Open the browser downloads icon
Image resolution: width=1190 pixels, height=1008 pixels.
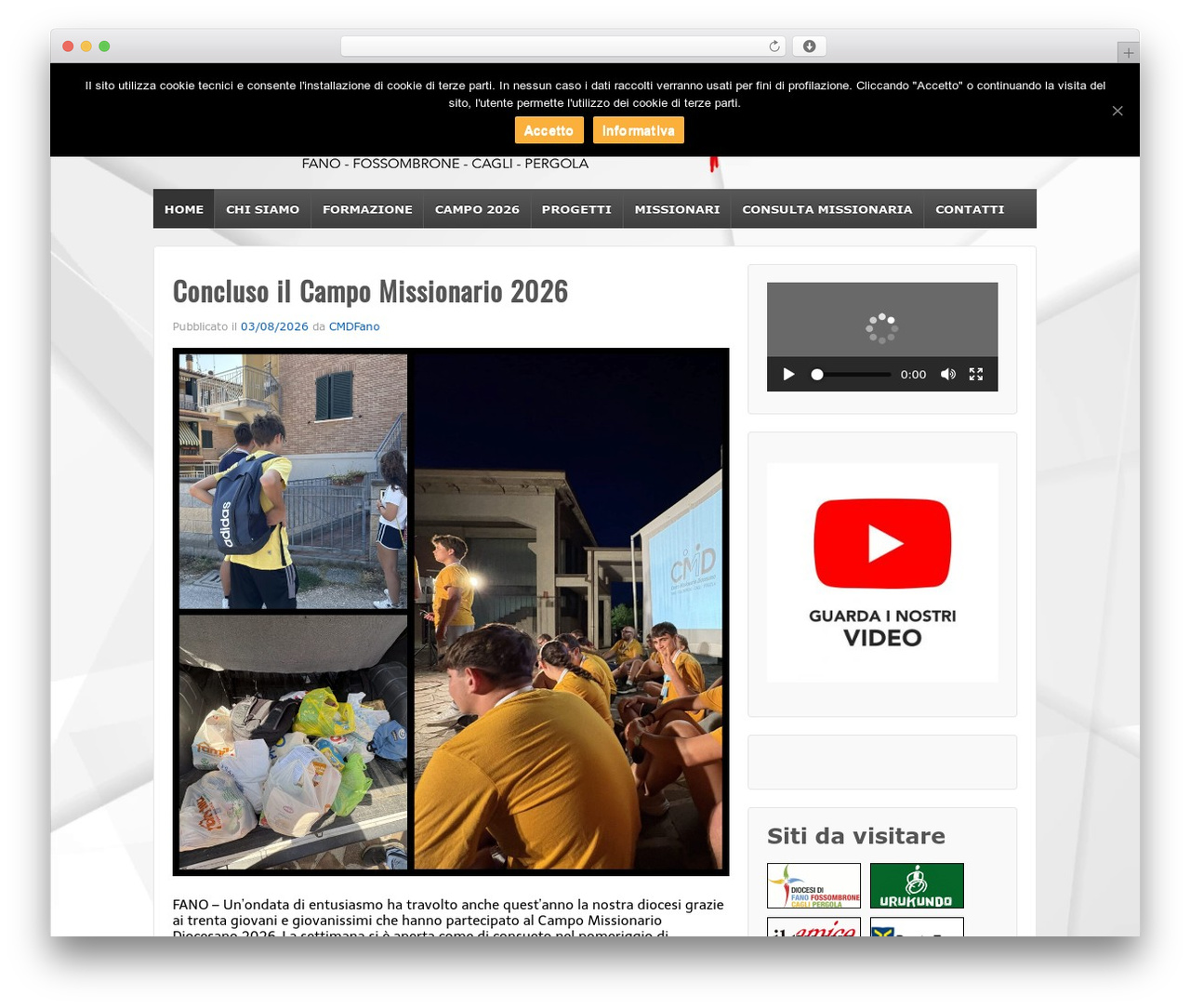[x=809, y=46]
